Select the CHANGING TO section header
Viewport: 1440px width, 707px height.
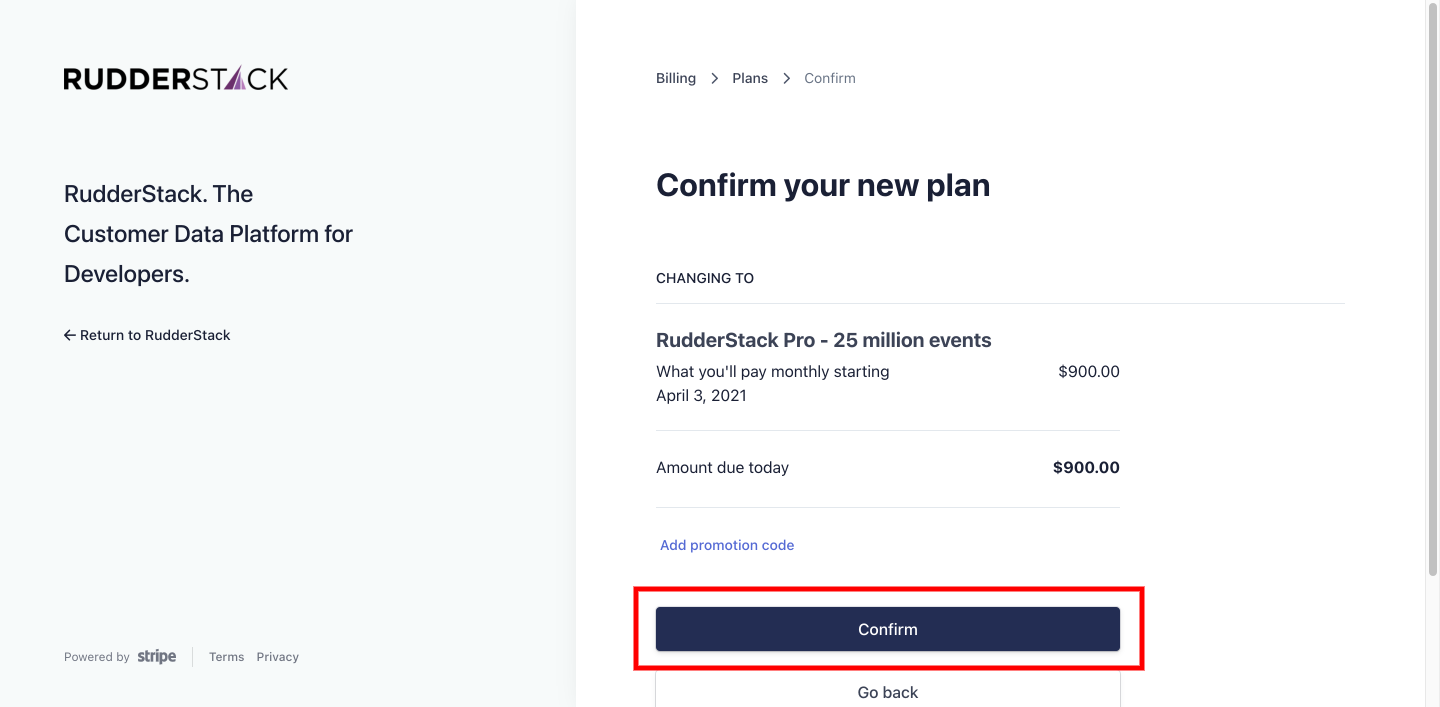pyautogui.click(x=705, y=278)
